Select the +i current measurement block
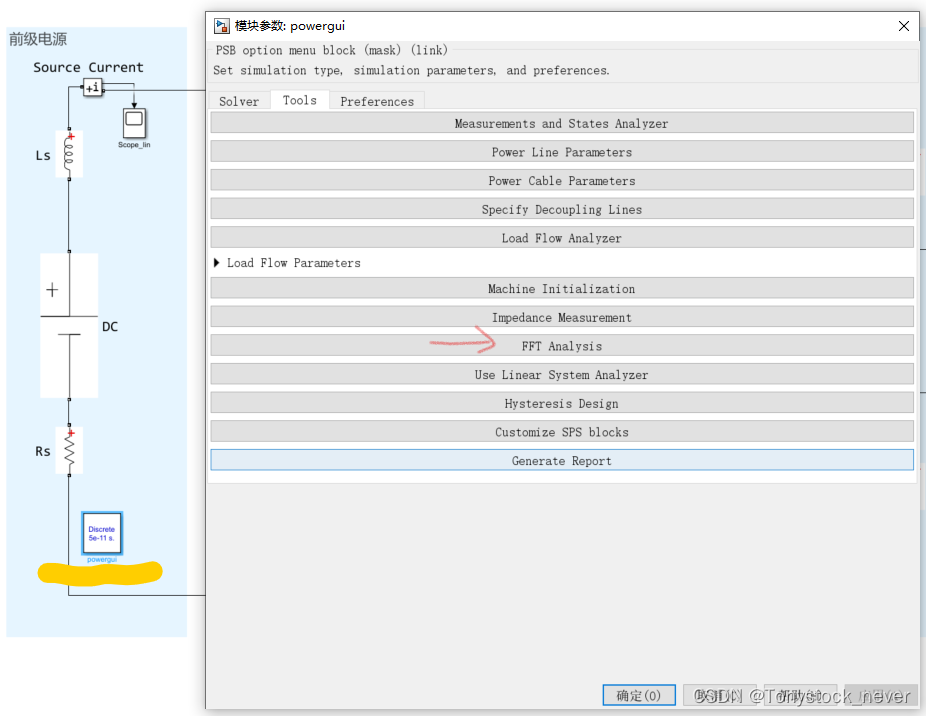 pyautogui.click(x=93, y=87)
